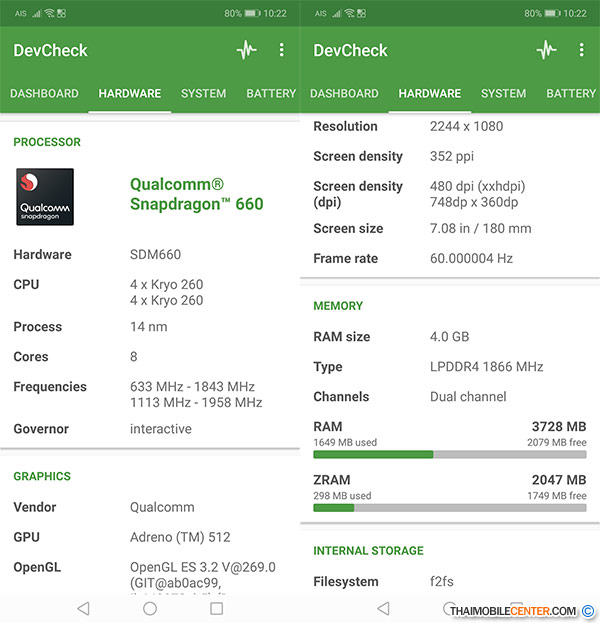Tap the Cores value 8
Image resolution: width=600 pixels, height=623 pixels.
(x=134, y=356)
